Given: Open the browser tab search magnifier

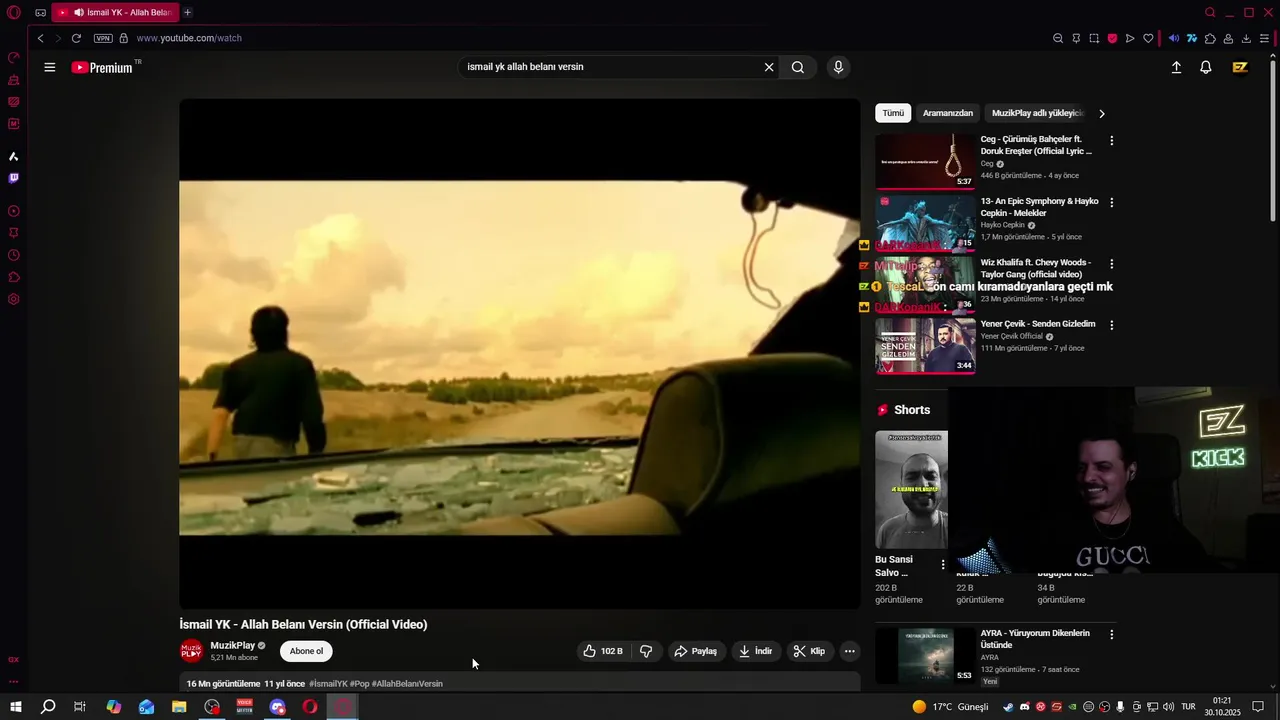Looking at the screenshot, I should coord(1210,12).
